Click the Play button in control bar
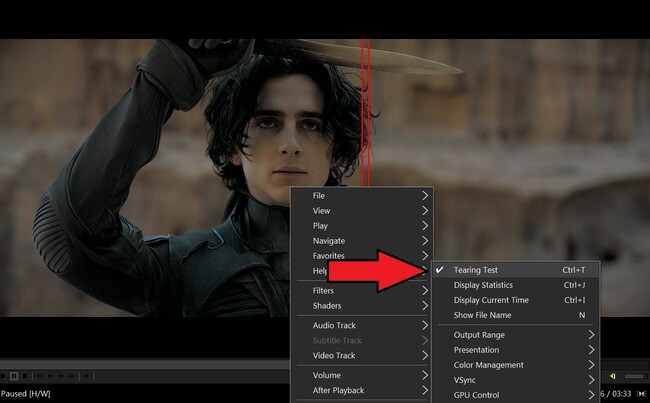The height and width of the screenshot is (403, 650). click(x=5, y=376)
